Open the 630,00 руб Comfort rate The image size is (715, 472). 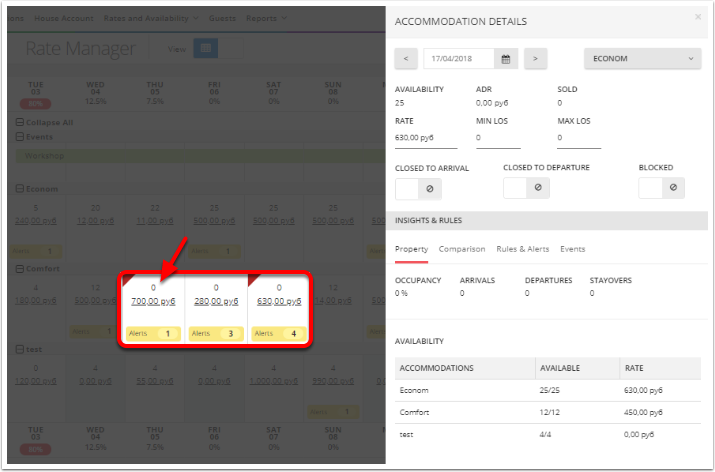coord(279,301)
